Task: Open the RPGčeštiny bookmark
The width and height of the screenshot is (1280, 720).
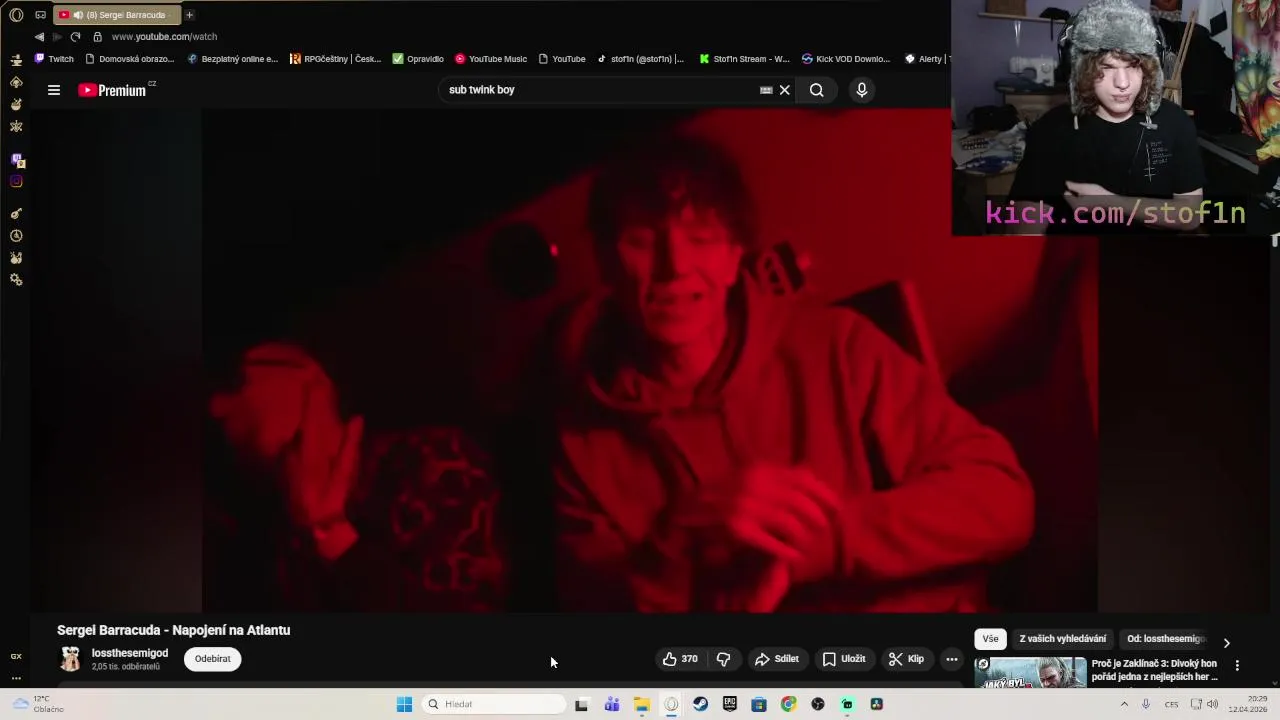Action: click(335, 59)
